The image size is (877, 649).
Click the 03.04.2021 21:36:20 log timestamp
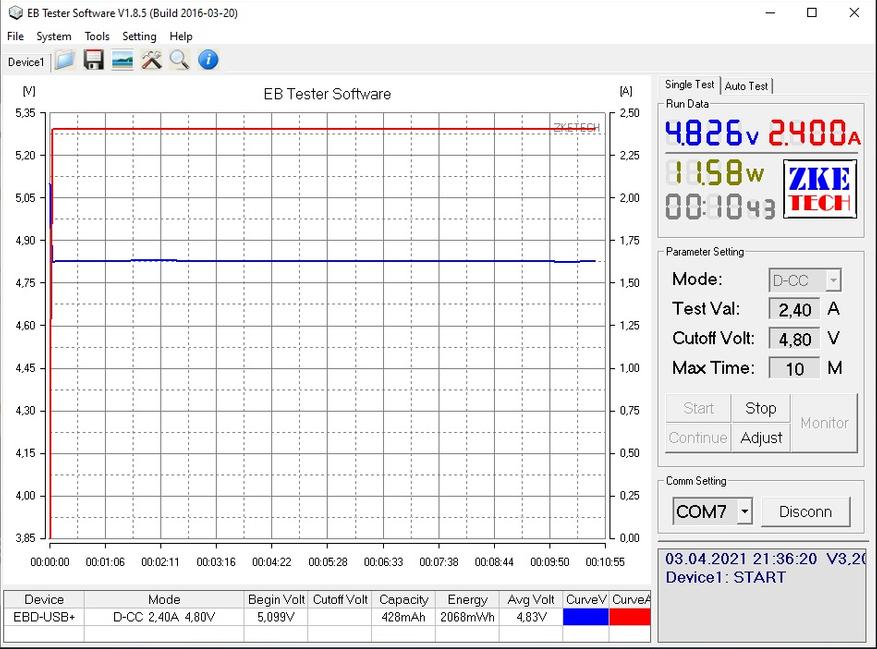click(x=741, y=558)
